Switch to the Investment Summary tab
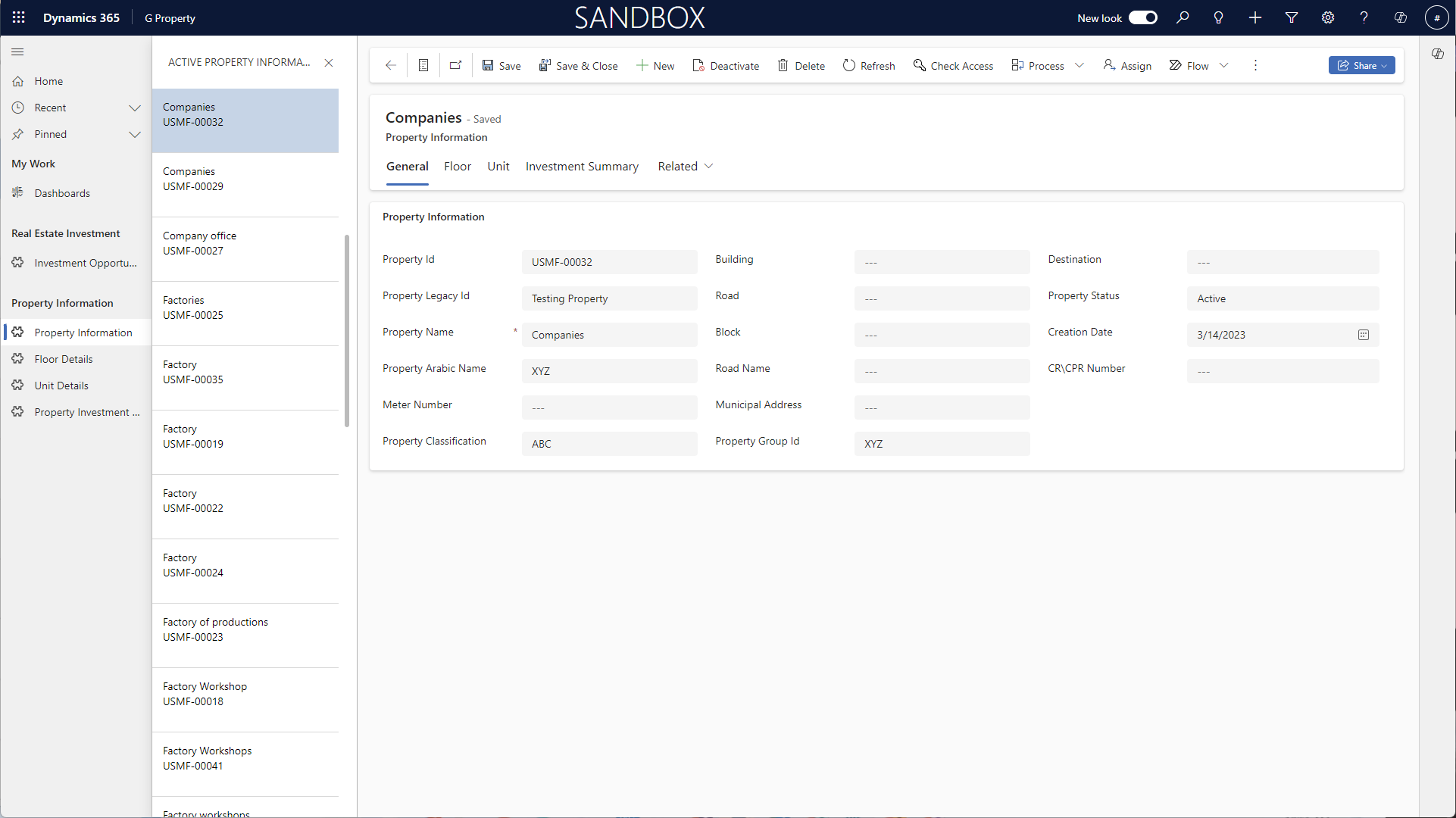This screenshot has height=818, width=1456. 582,167
